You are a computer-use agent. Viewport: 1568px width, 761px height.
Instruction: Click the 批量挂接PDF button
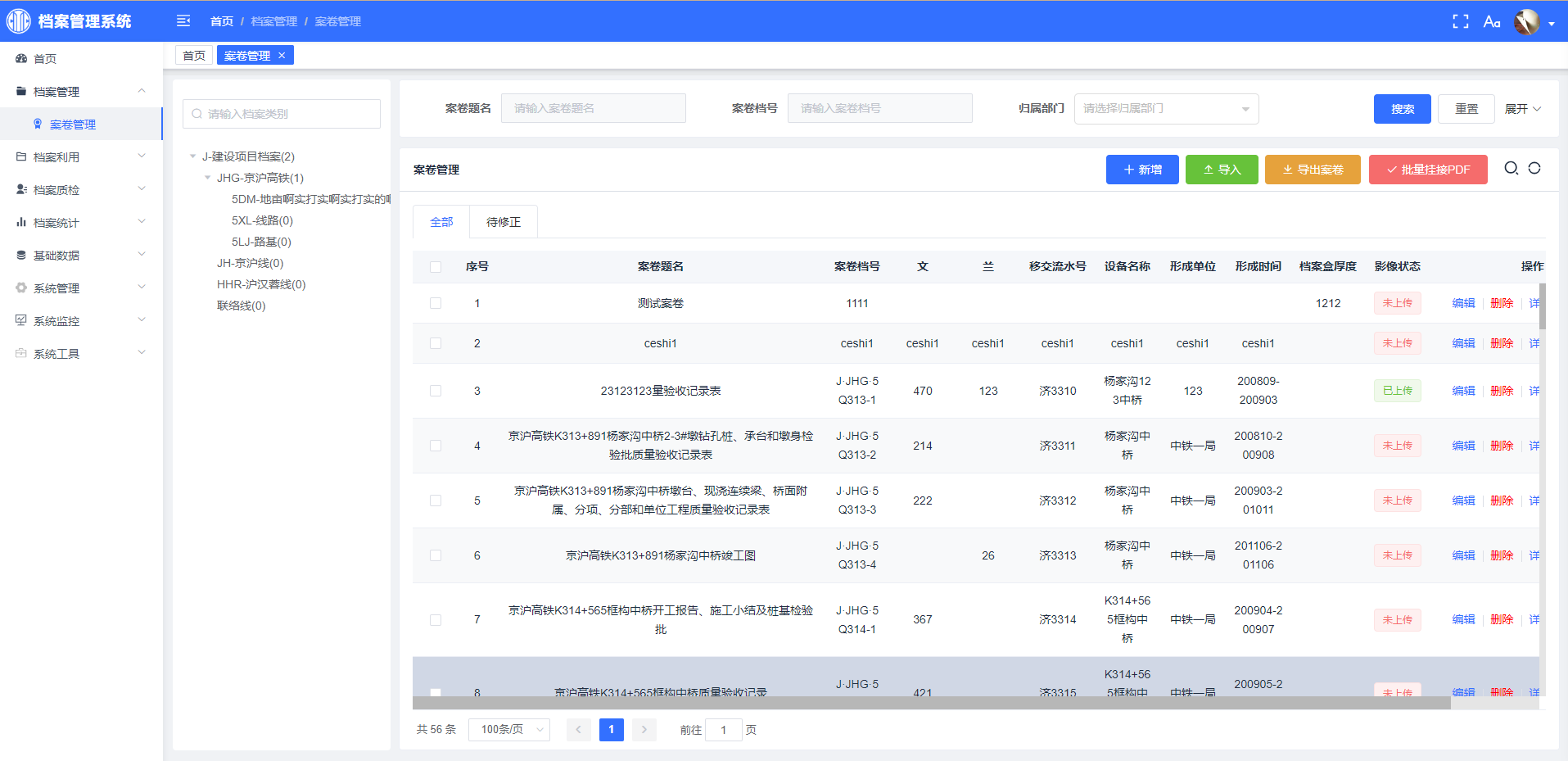[x=1428, y=170]
